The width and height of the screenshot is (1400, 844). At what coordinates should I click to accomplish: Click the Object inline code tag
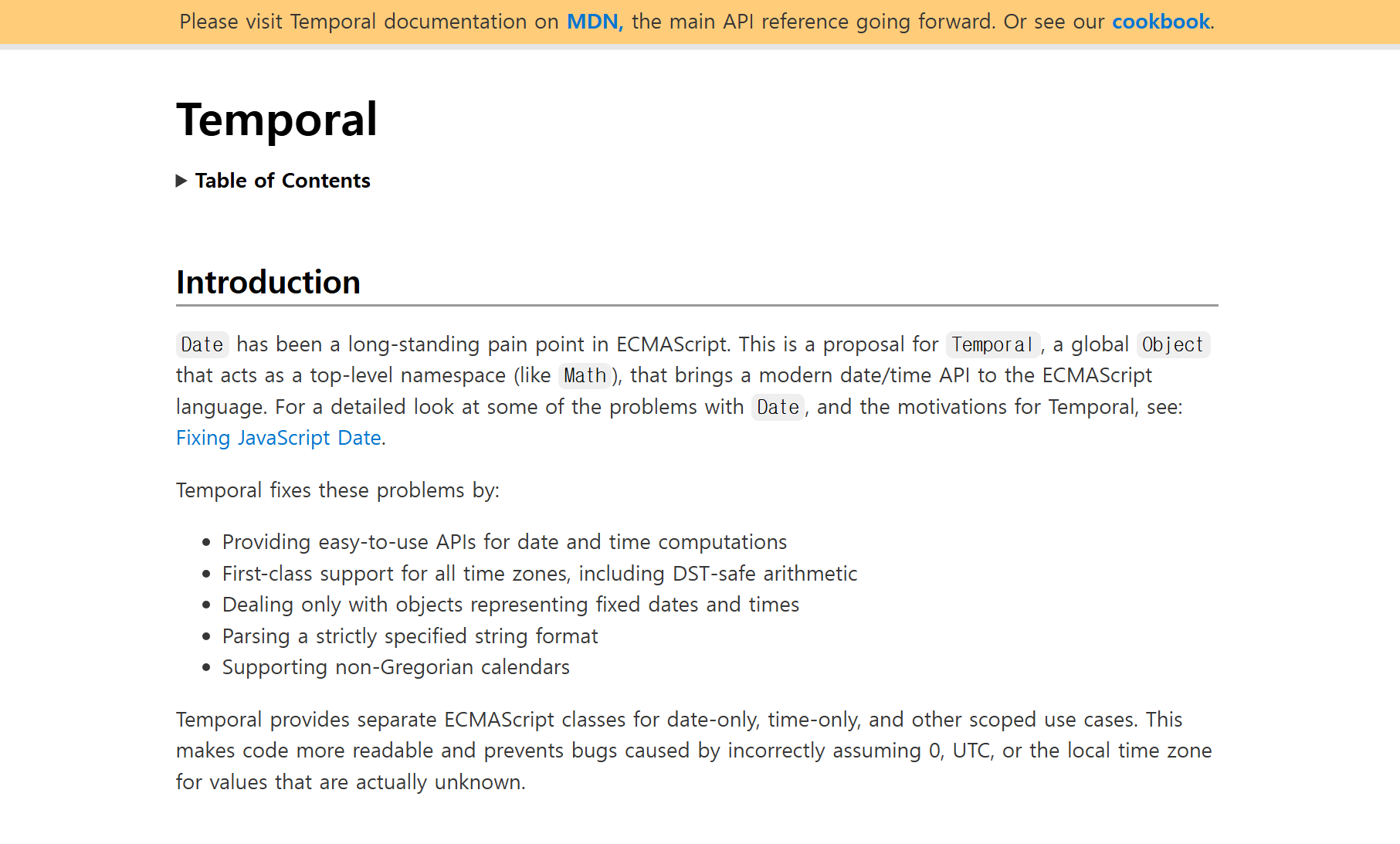[1172, 344]
